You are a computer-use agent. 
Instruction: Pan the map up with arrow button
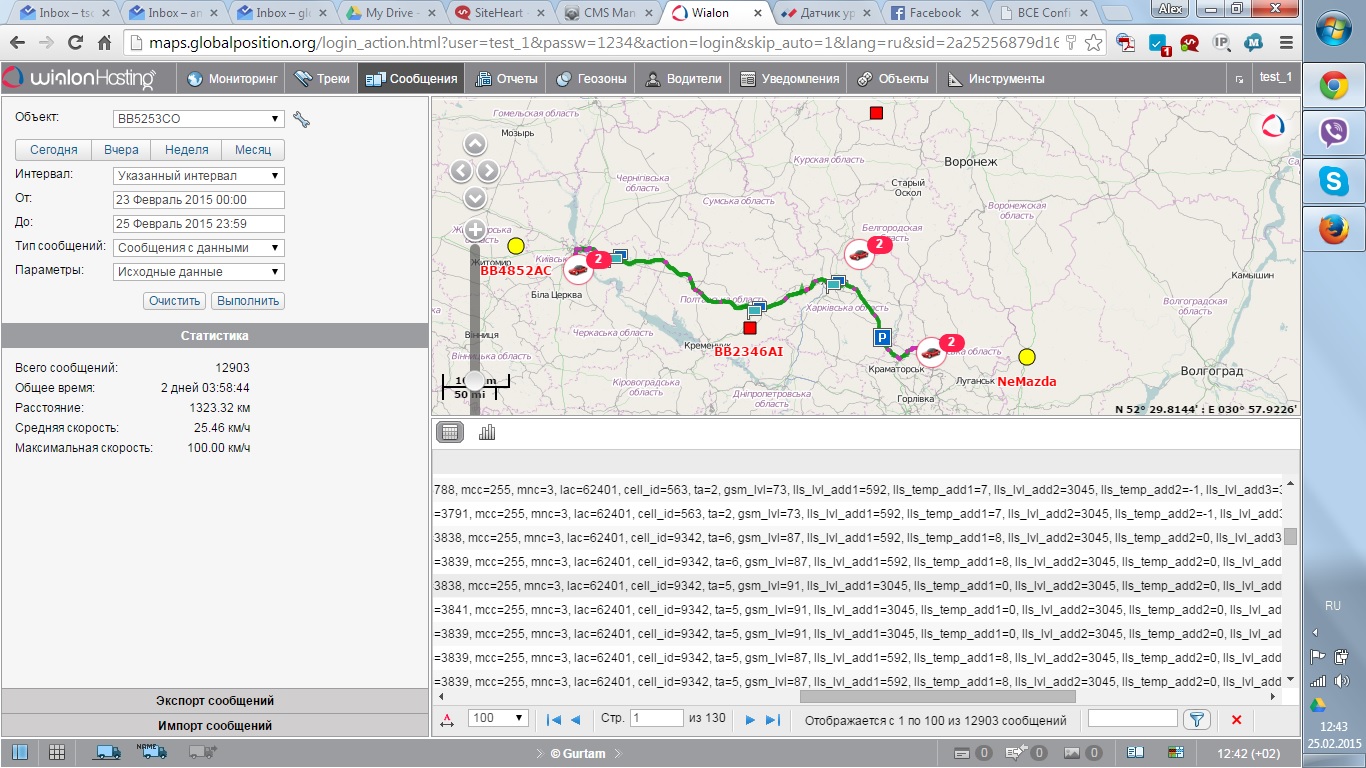(x=475, y=144)
